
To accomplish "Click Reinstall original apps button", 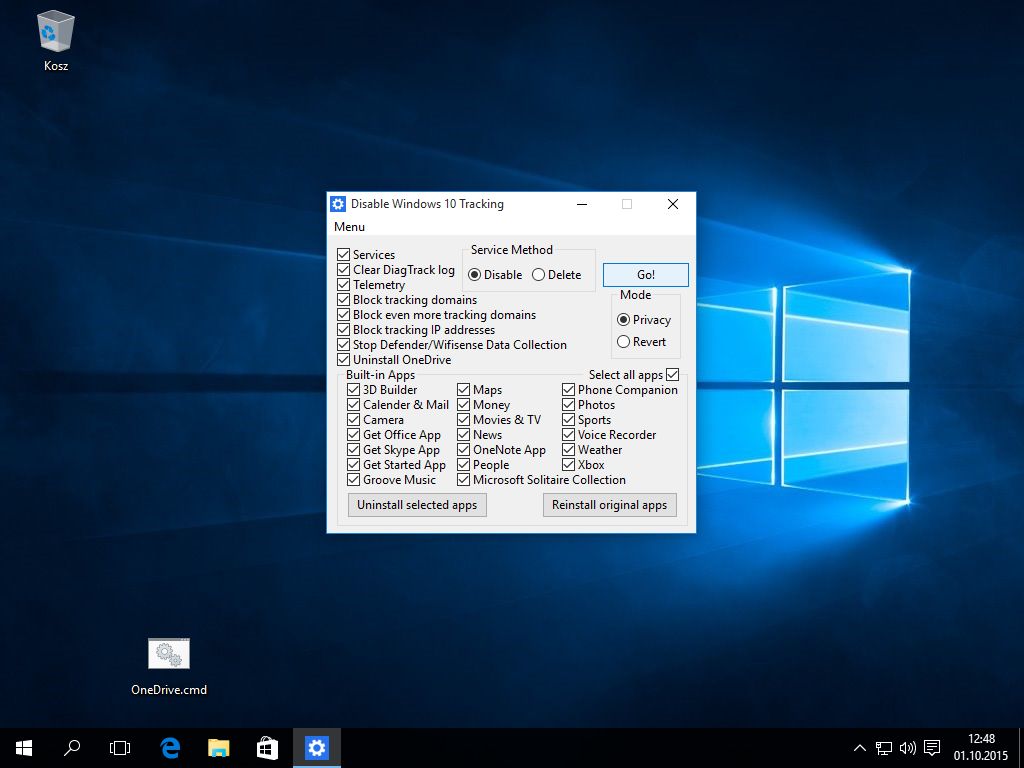I will click(x=609, y=505).
